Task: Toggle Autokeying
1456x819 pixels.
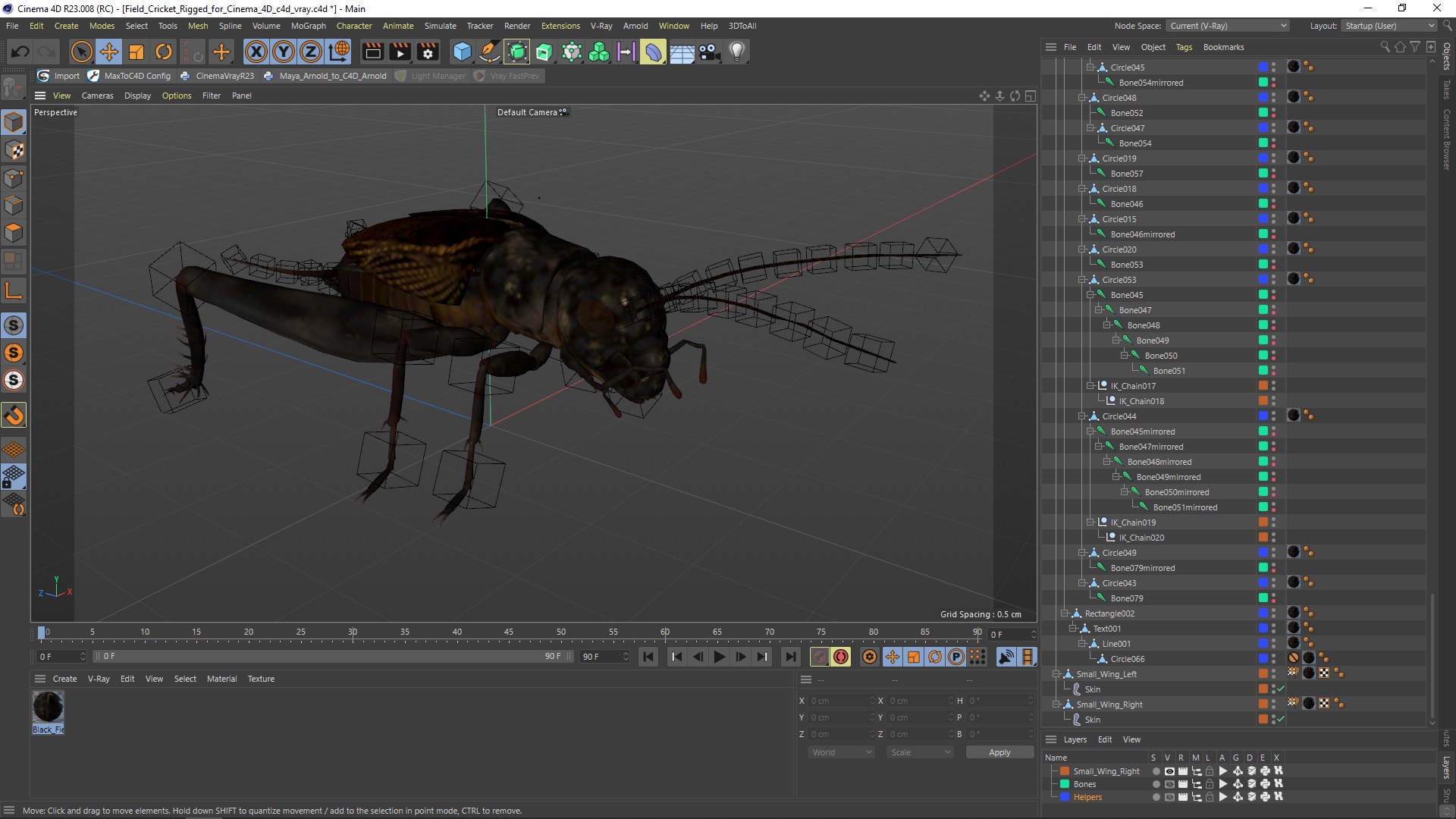Action: (x=841, y=657)
